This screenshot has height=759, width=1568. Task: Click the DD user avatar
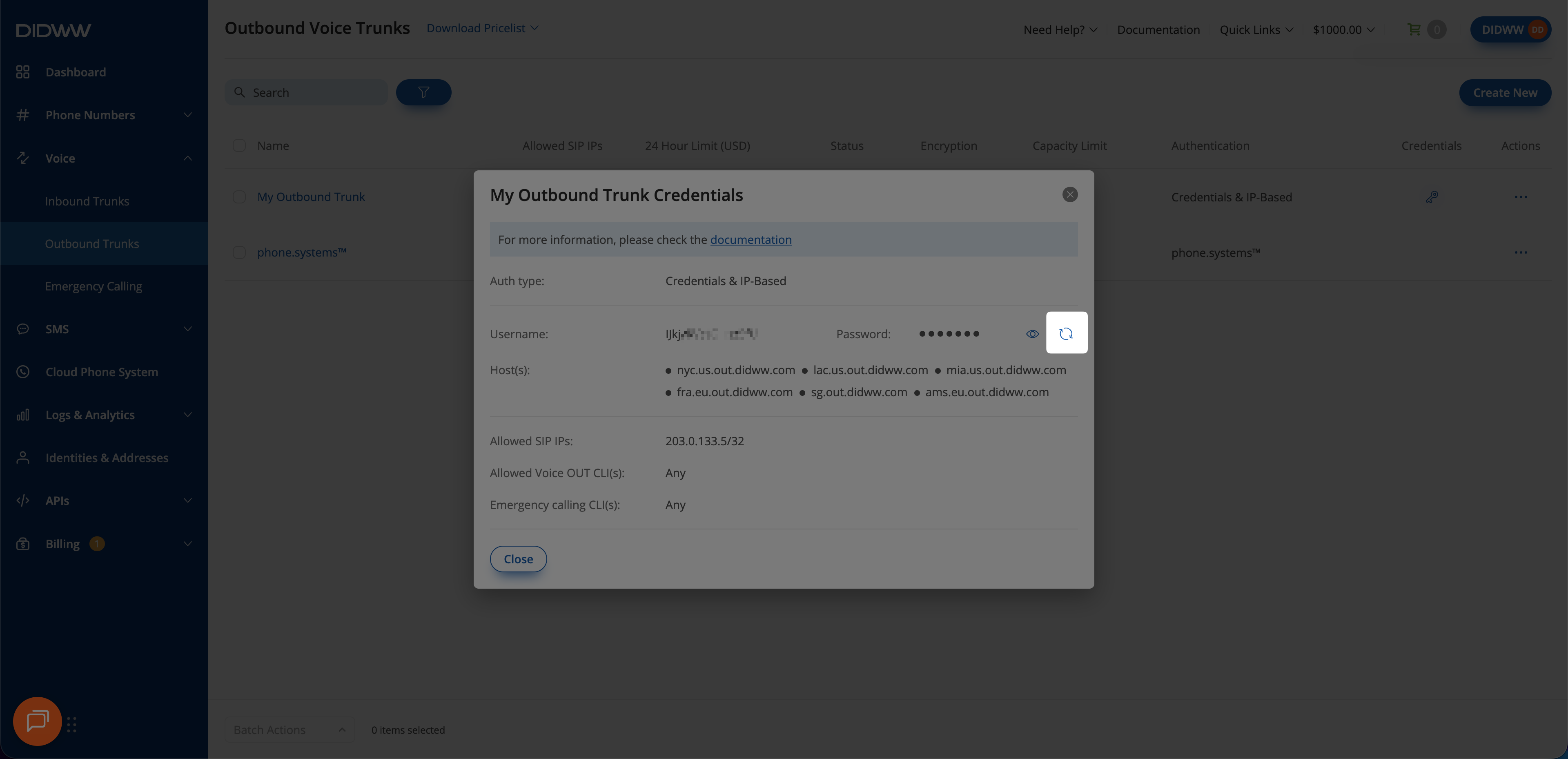[1537, 29]
